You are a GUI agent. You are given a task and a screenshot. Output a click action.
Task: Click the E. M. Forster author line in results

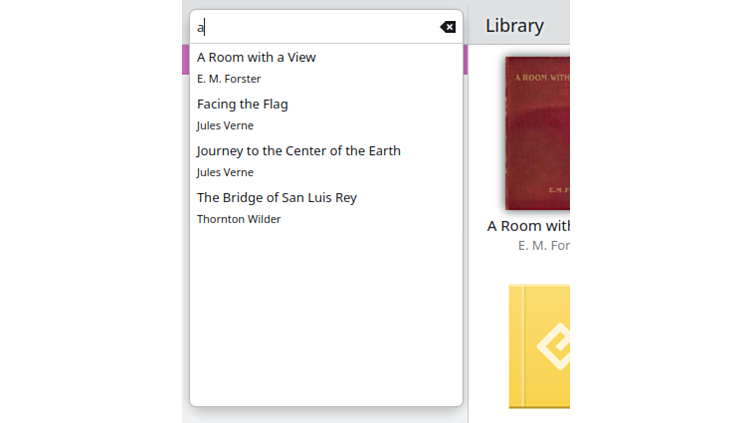(x=228, y=79)
